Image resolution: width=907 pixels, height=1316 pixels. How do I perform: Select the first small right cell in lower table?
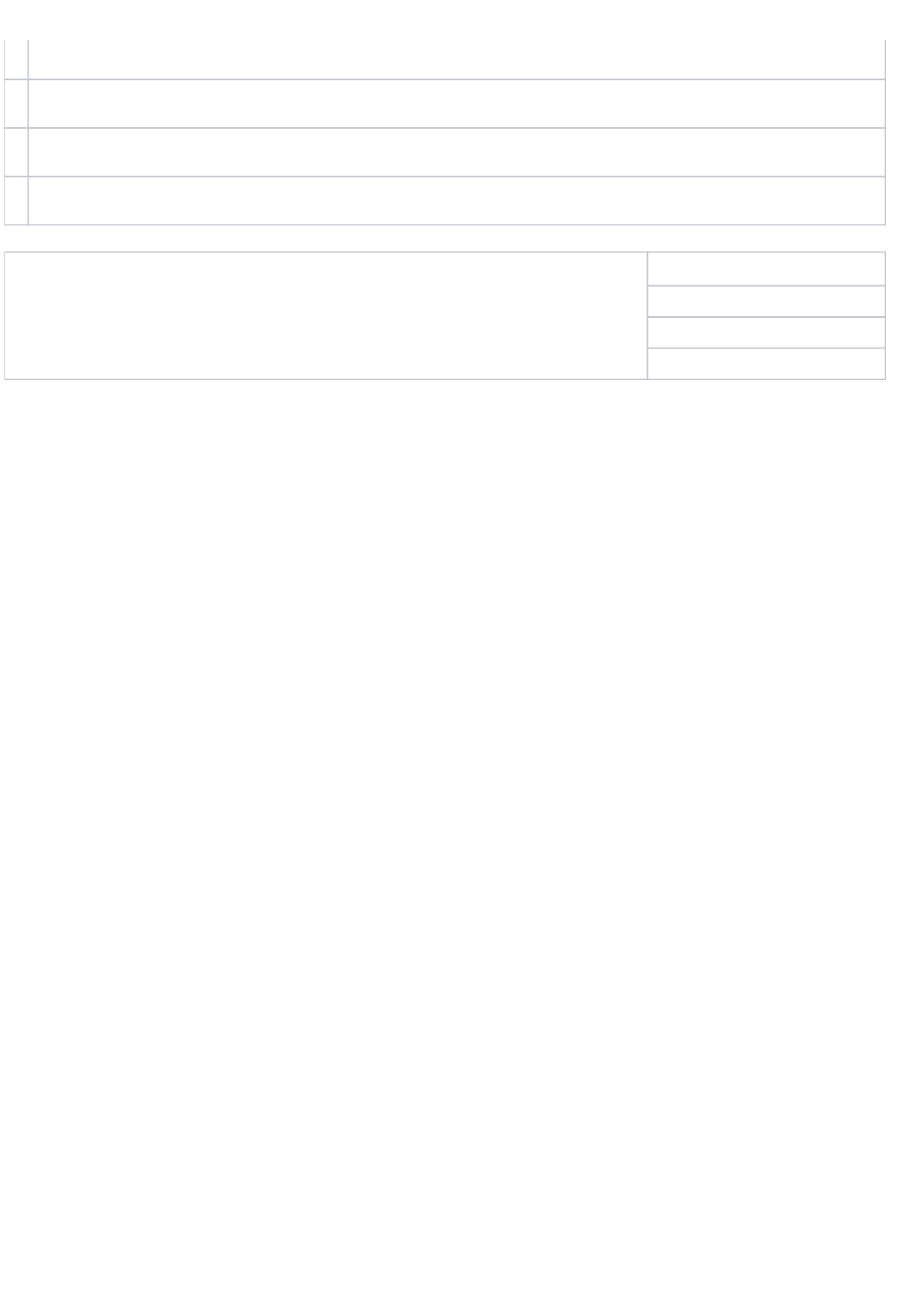click(767, 269)
